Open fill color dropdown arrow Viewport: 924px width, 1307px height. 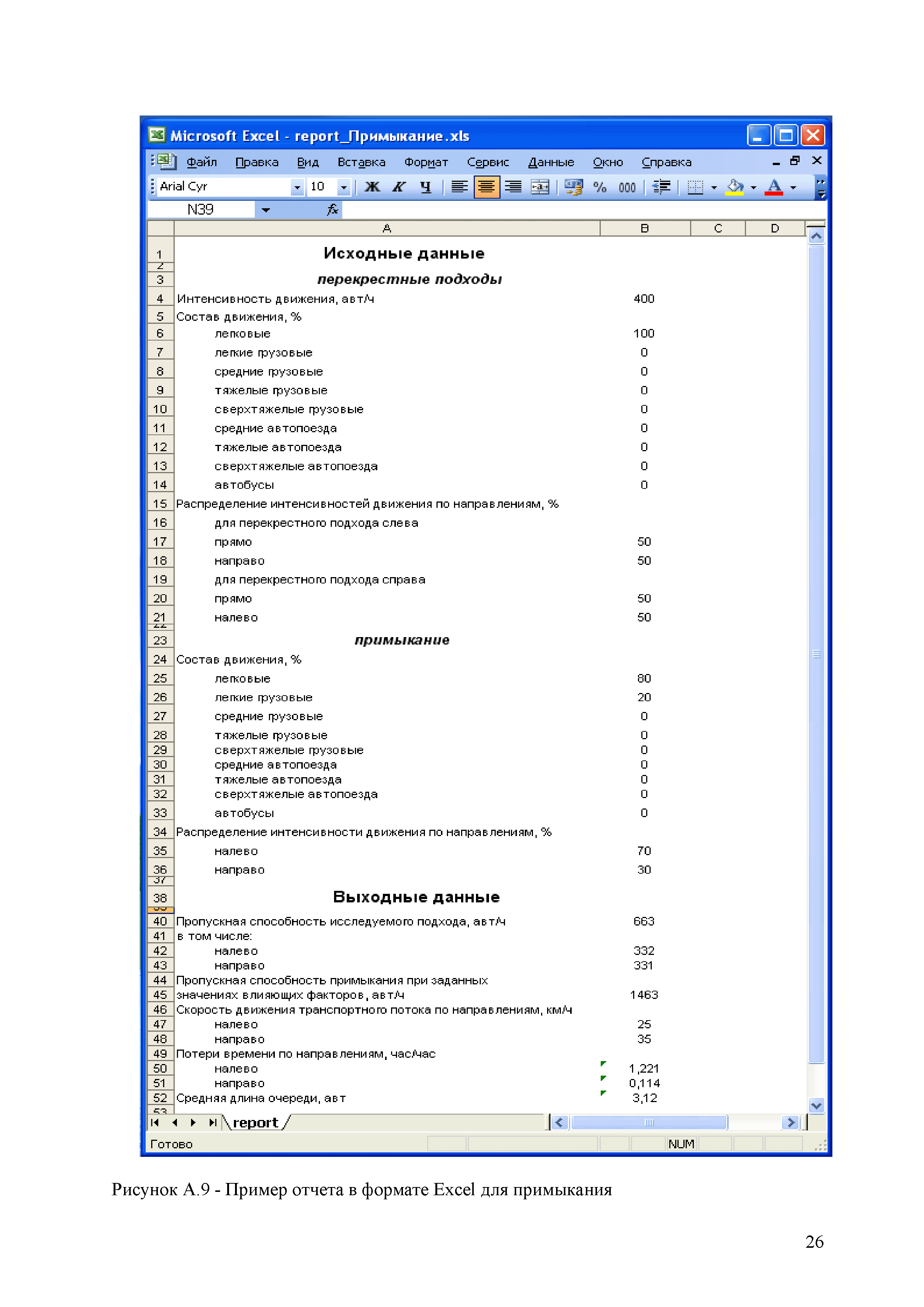click(754, 187)
